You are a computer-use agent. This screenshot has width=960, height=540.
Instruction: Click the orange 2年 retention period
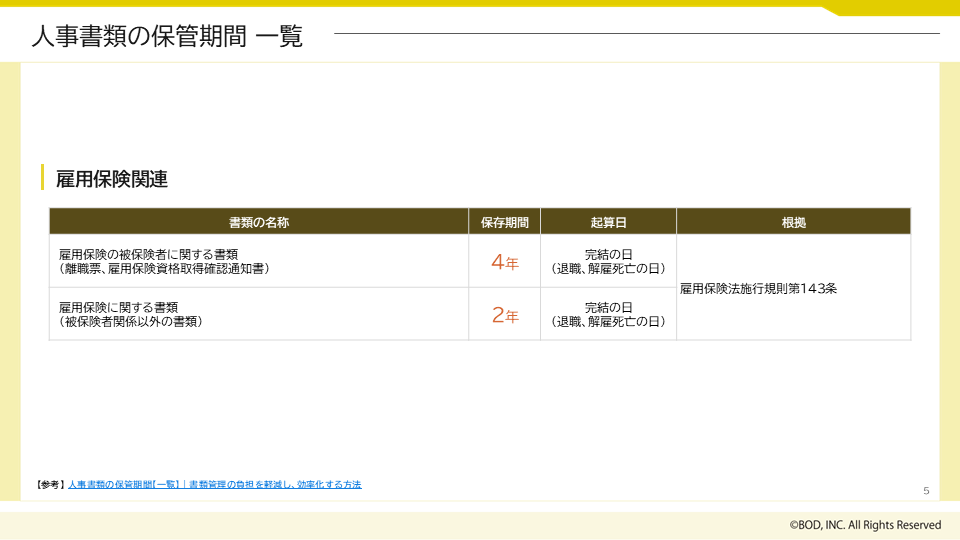coord(504,316)
